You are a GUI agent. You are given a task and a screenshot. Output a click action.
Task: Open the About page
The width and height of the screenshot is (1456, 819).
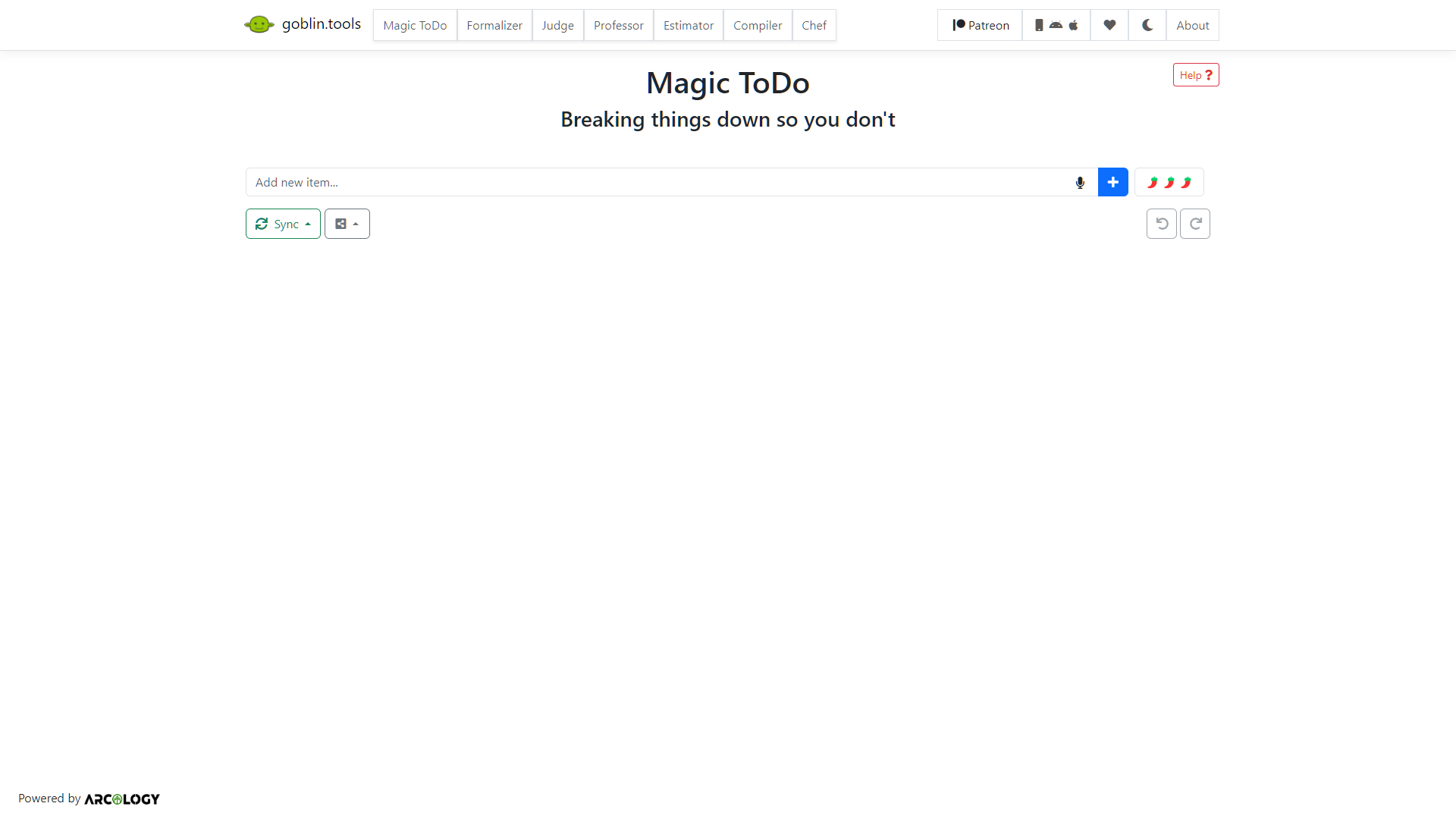[1192, 25]
